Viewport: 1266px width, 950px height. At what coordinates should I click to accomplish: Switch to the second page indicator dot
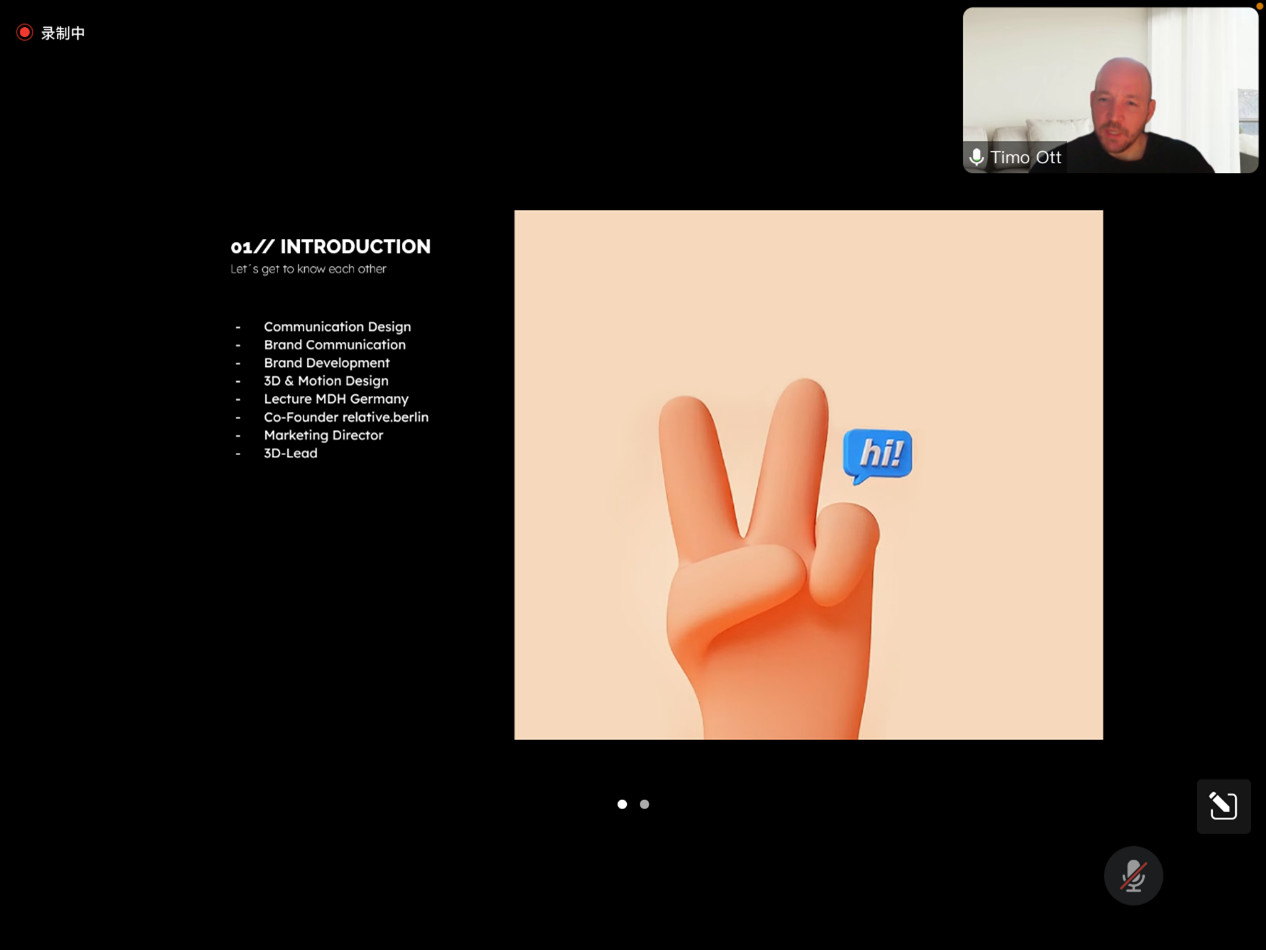(645, 804)
